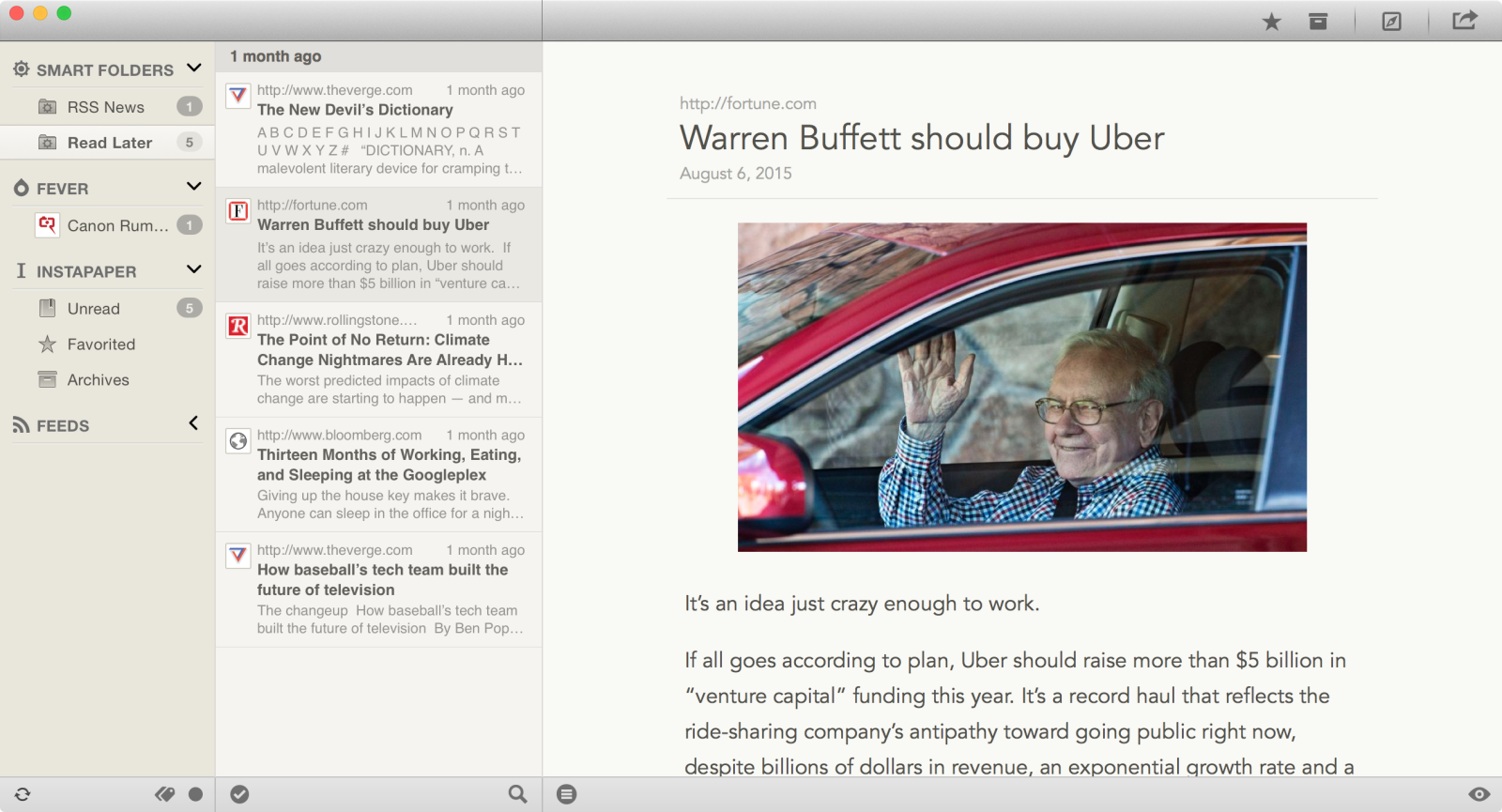
Task: Click the Rolling Stone favicon in the article list
Action: point(238,326)
